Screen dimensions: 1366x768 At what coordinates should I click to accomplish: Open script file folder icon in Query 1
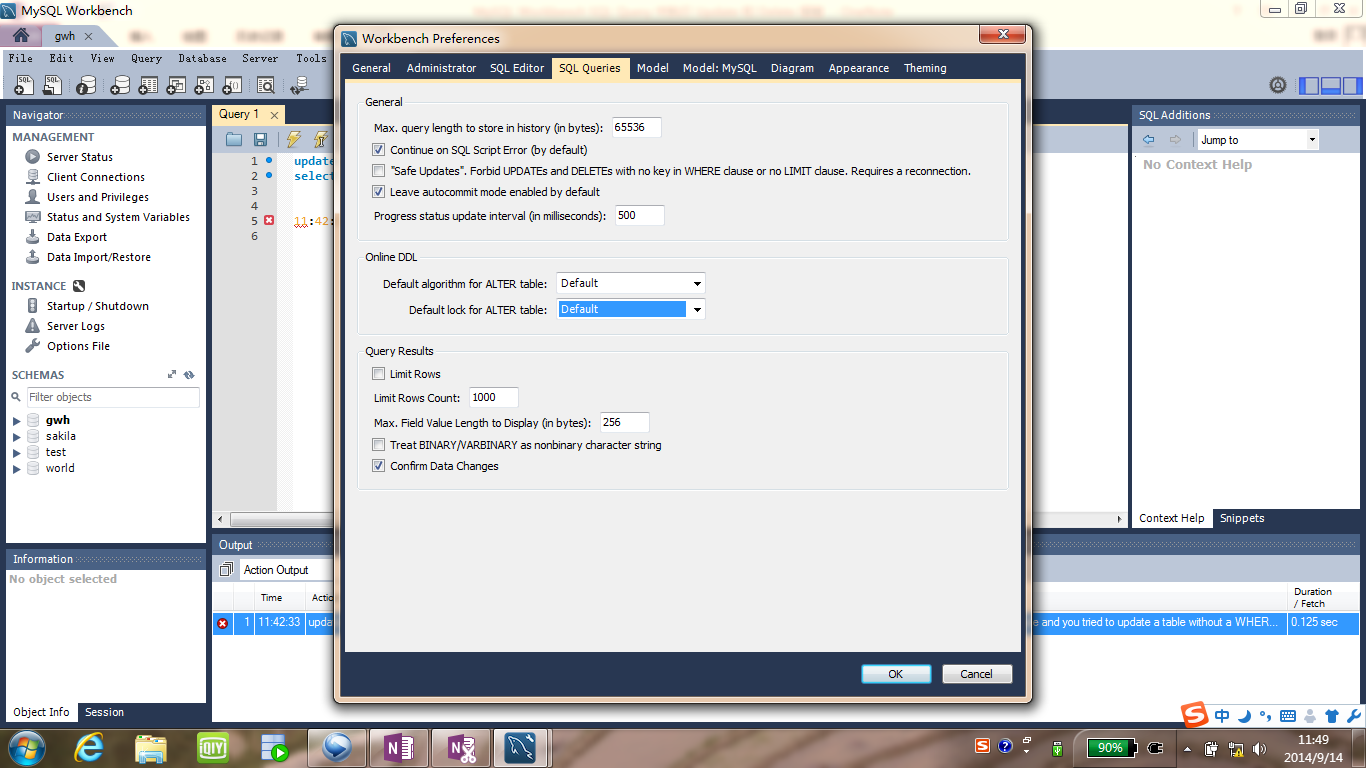coord(234,139)
